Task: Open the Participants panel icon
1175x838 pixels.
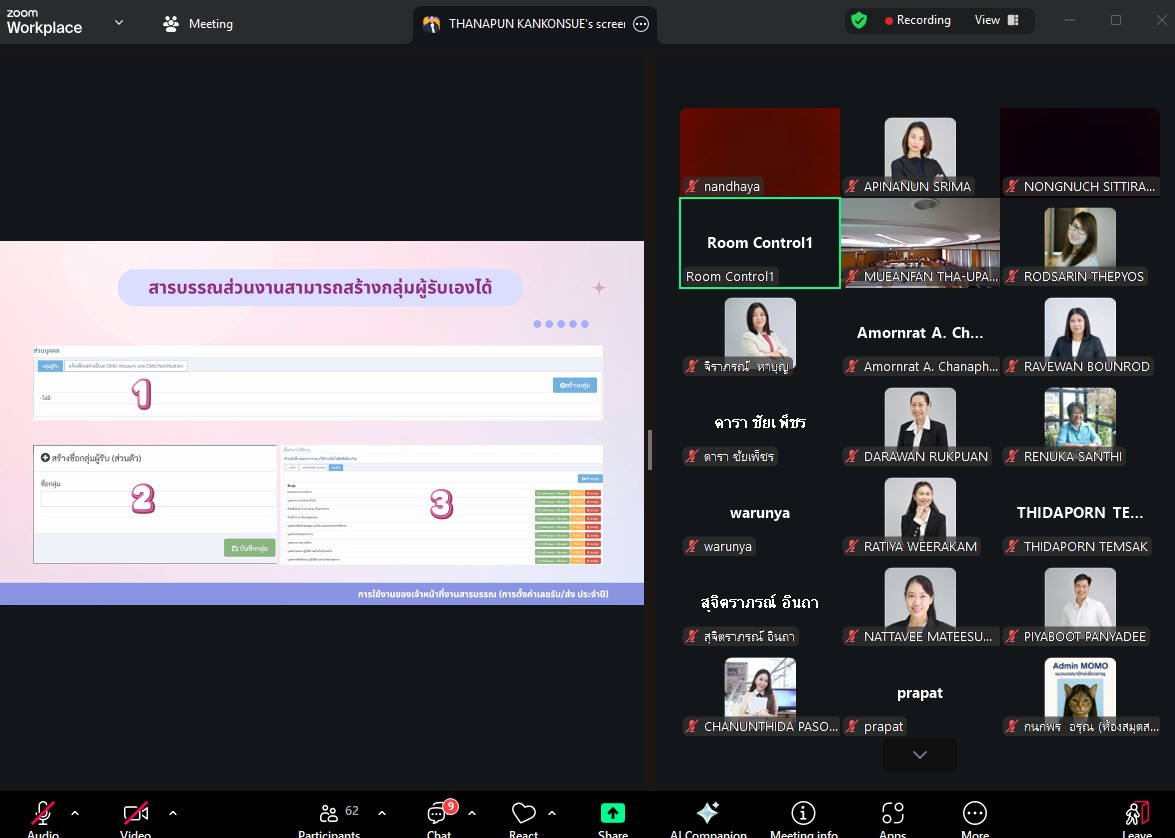Action: coord(328,813)
